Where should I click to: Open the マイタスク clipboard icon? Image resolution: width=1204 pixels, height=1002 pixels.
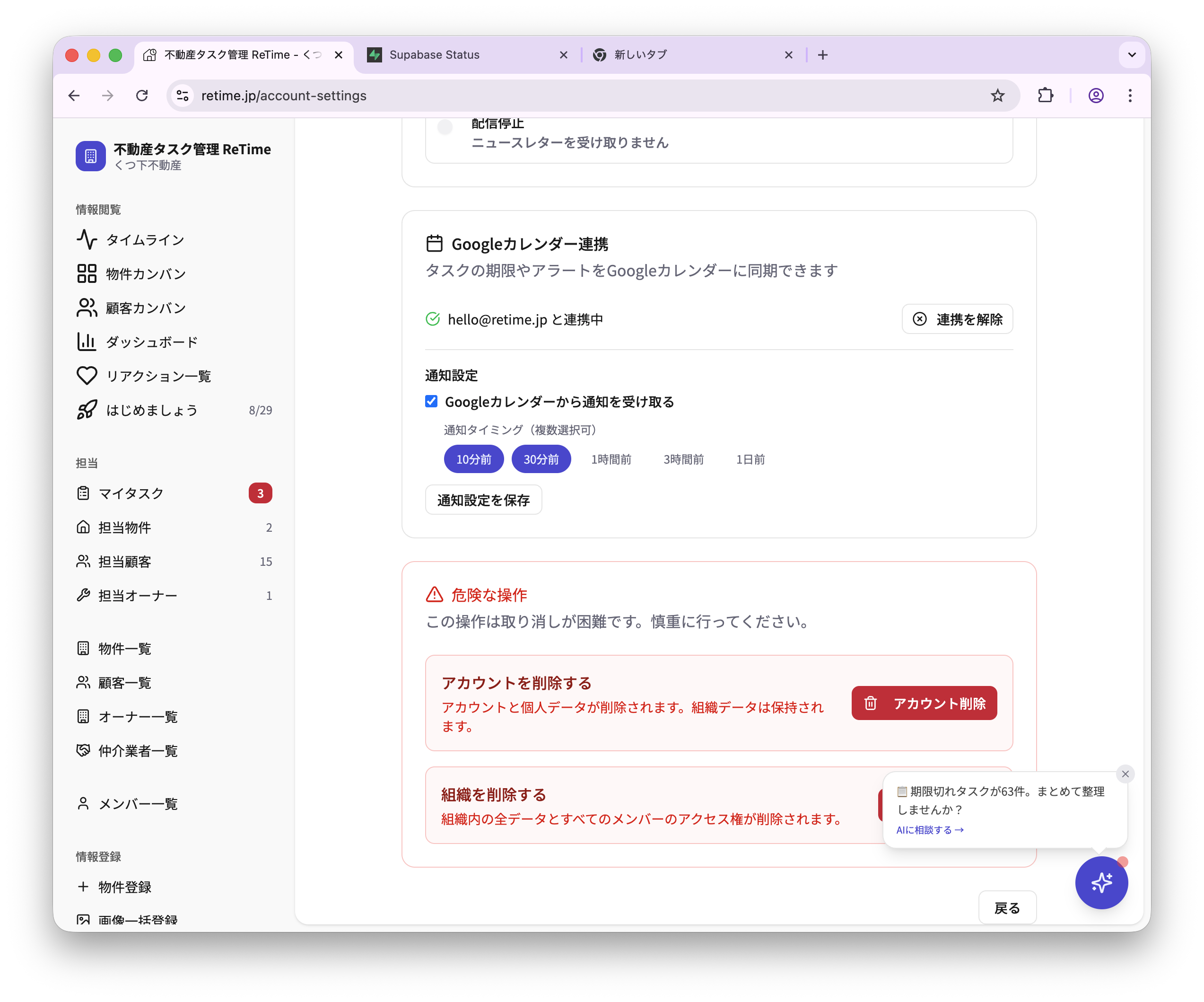point(84,492)
